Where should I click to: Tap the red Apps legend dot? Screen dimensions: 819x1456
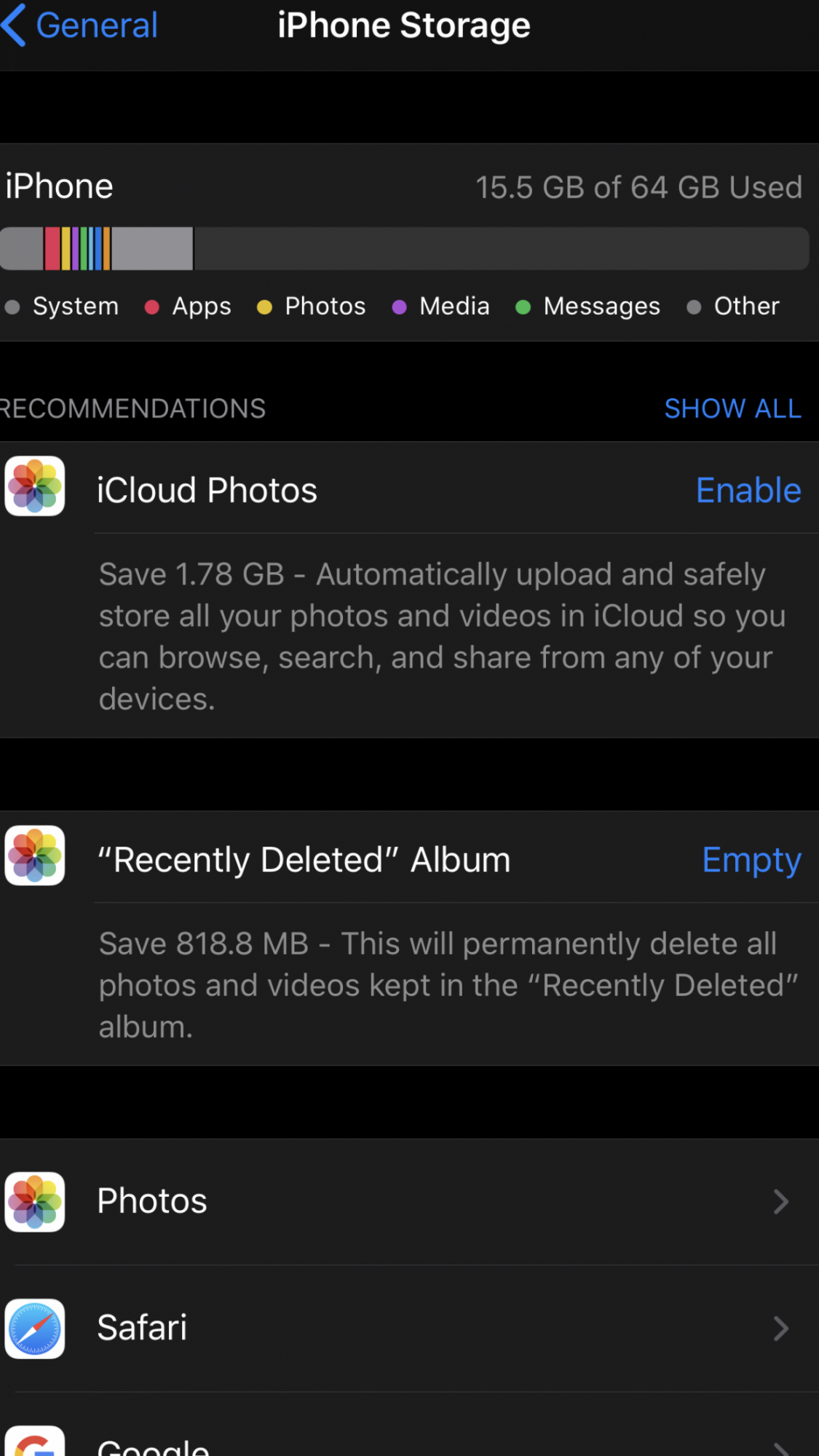pyautogui.click(x=152, y=307)
